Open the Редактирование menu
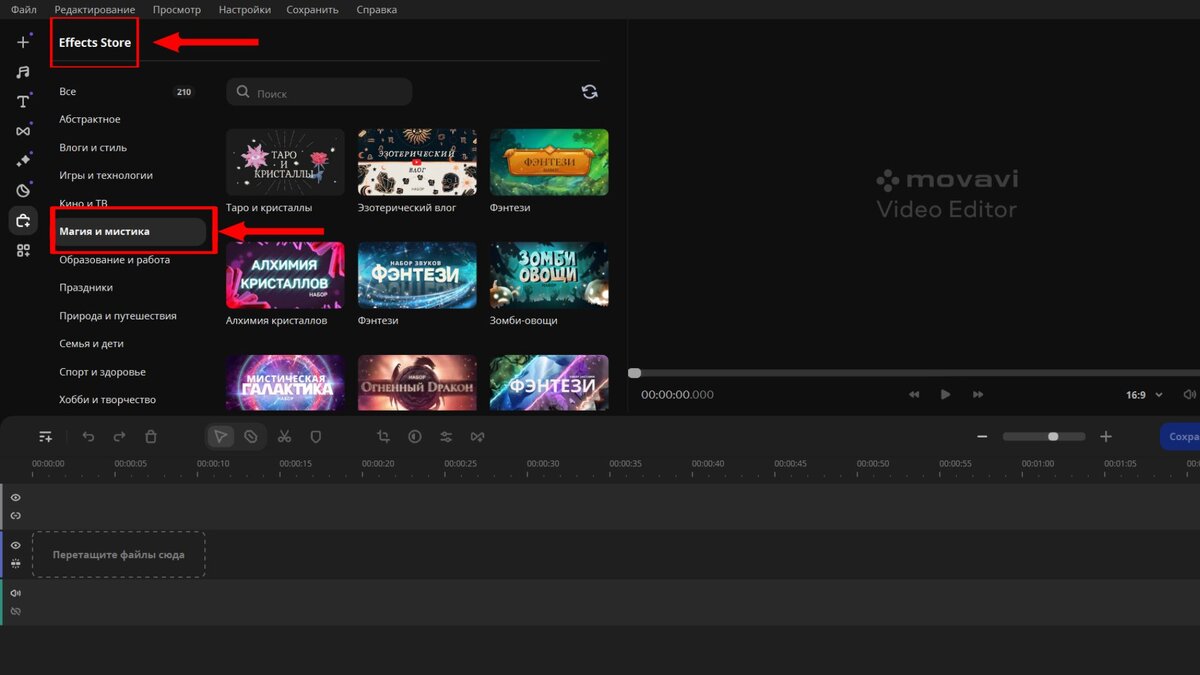 click(95, 9)
